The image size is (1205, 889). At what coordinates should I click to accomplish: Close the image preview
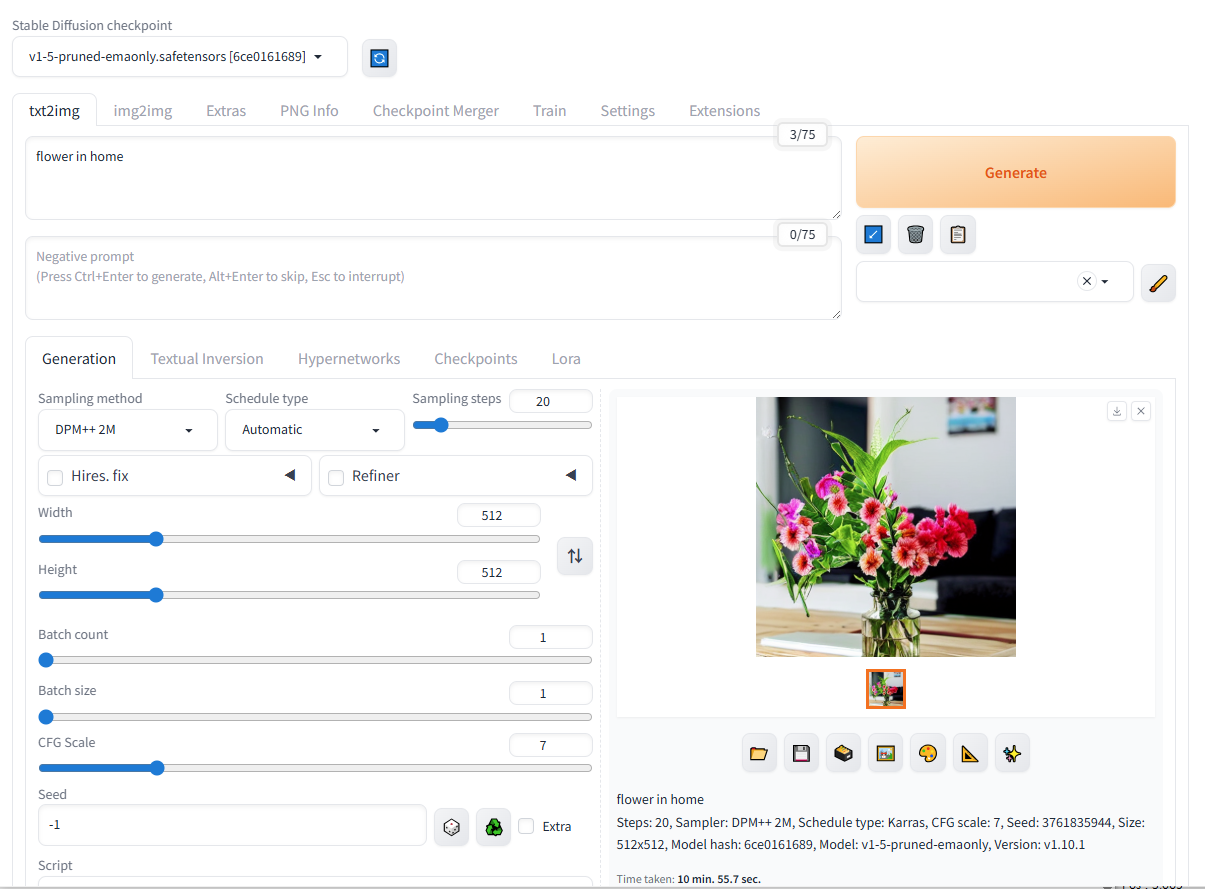point(1141,411)
